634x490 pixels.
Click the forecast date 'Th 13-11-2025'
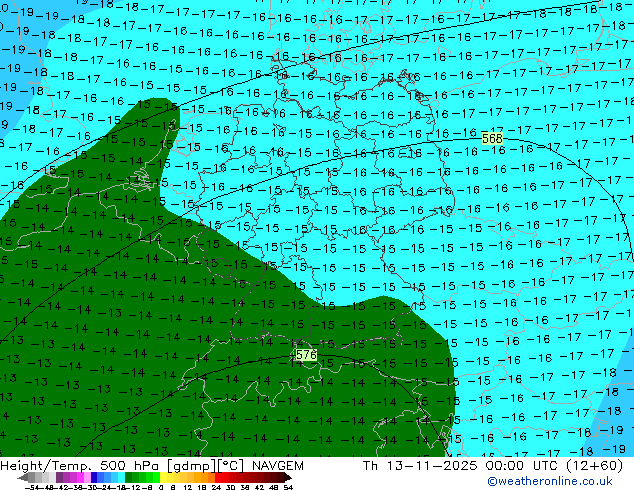(x=420, y=466)
